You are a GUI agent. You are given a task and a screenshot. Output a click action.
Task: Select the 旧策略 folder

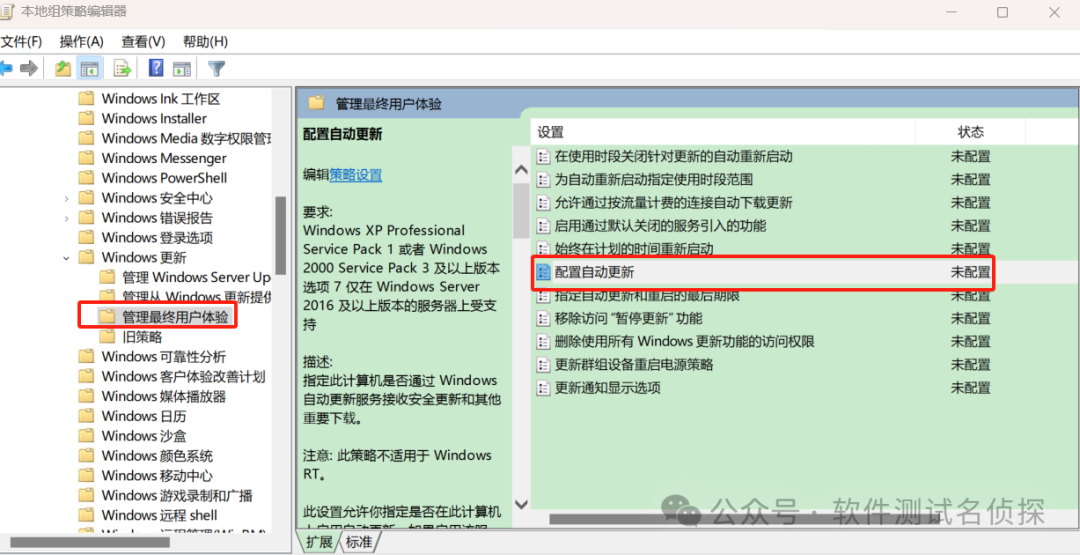(x=131, y=337)
